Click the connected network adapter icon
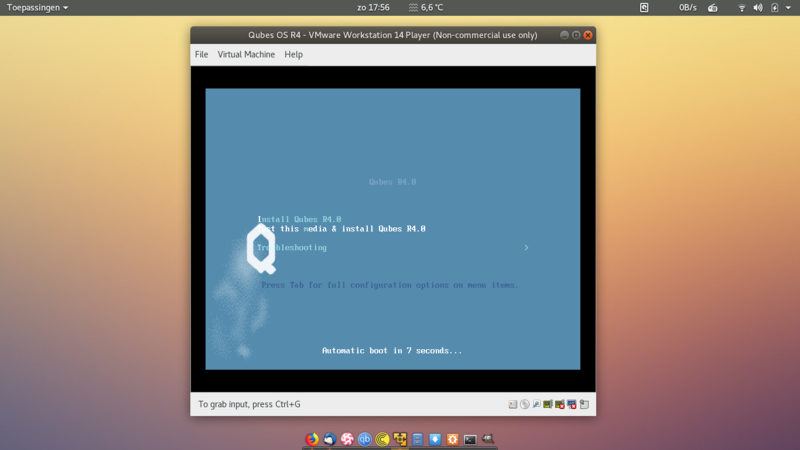This screenshot has height=450, width=800. point(548,405)
